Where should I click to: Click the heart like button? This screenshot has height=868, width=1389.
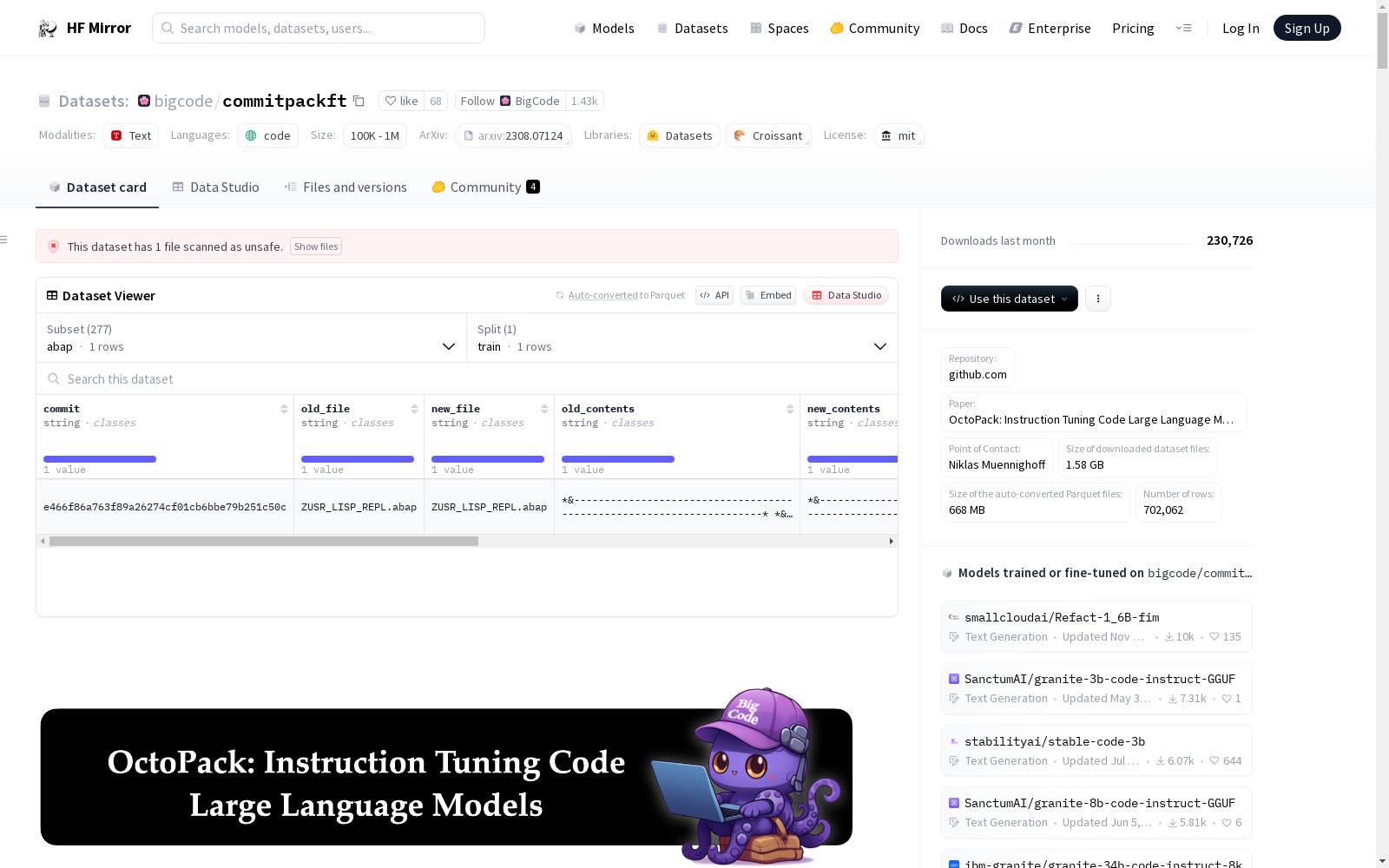click(x=401, y=101)
